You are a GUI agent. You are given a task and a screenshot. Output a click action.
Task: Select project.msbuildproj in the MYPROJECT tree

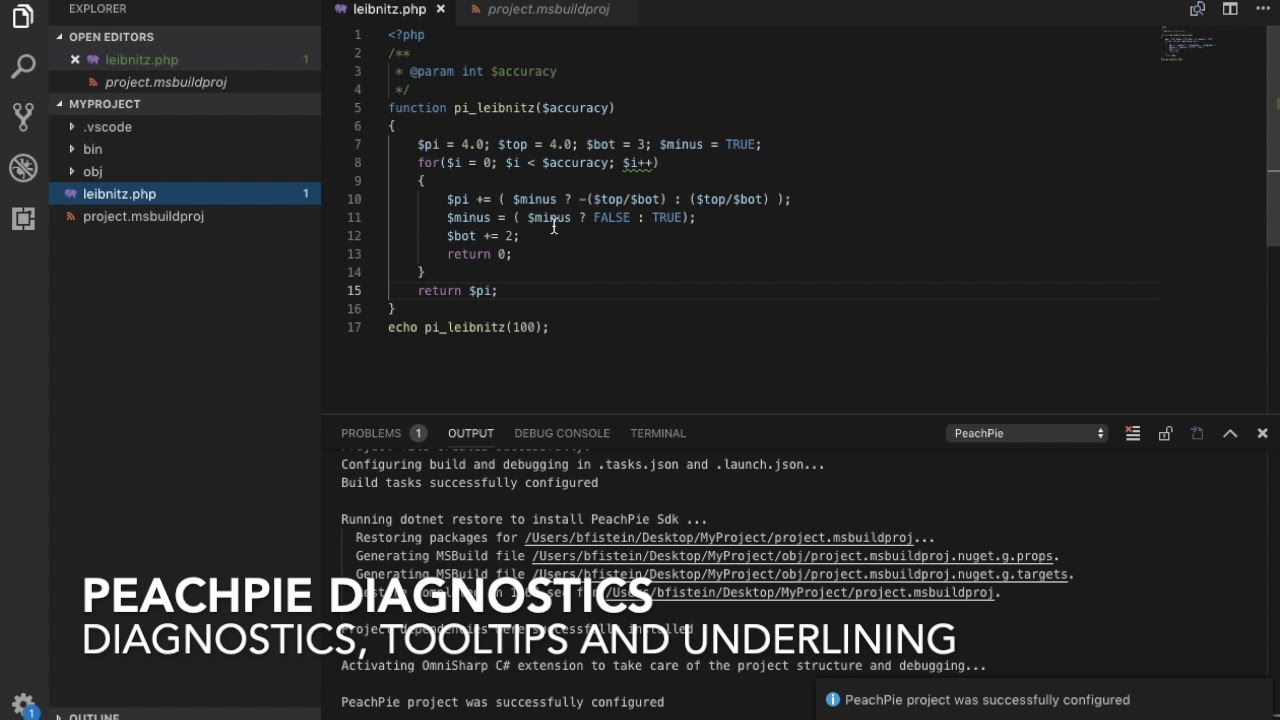click(x=185, y=216)
